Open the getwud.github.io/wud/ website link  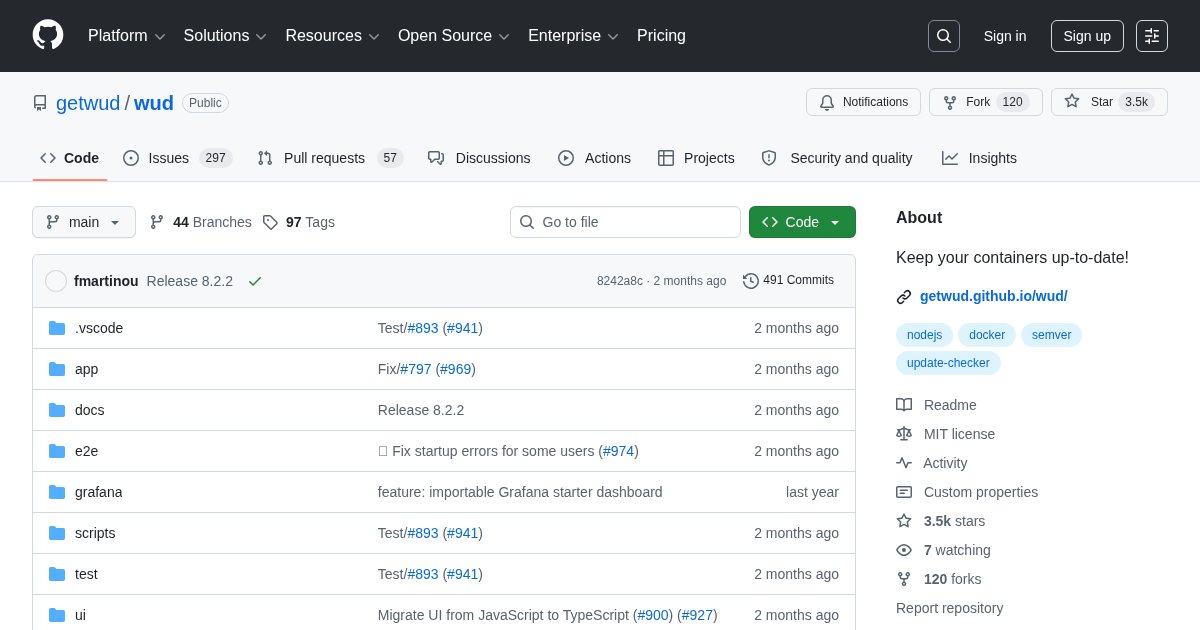click(993, 297)
